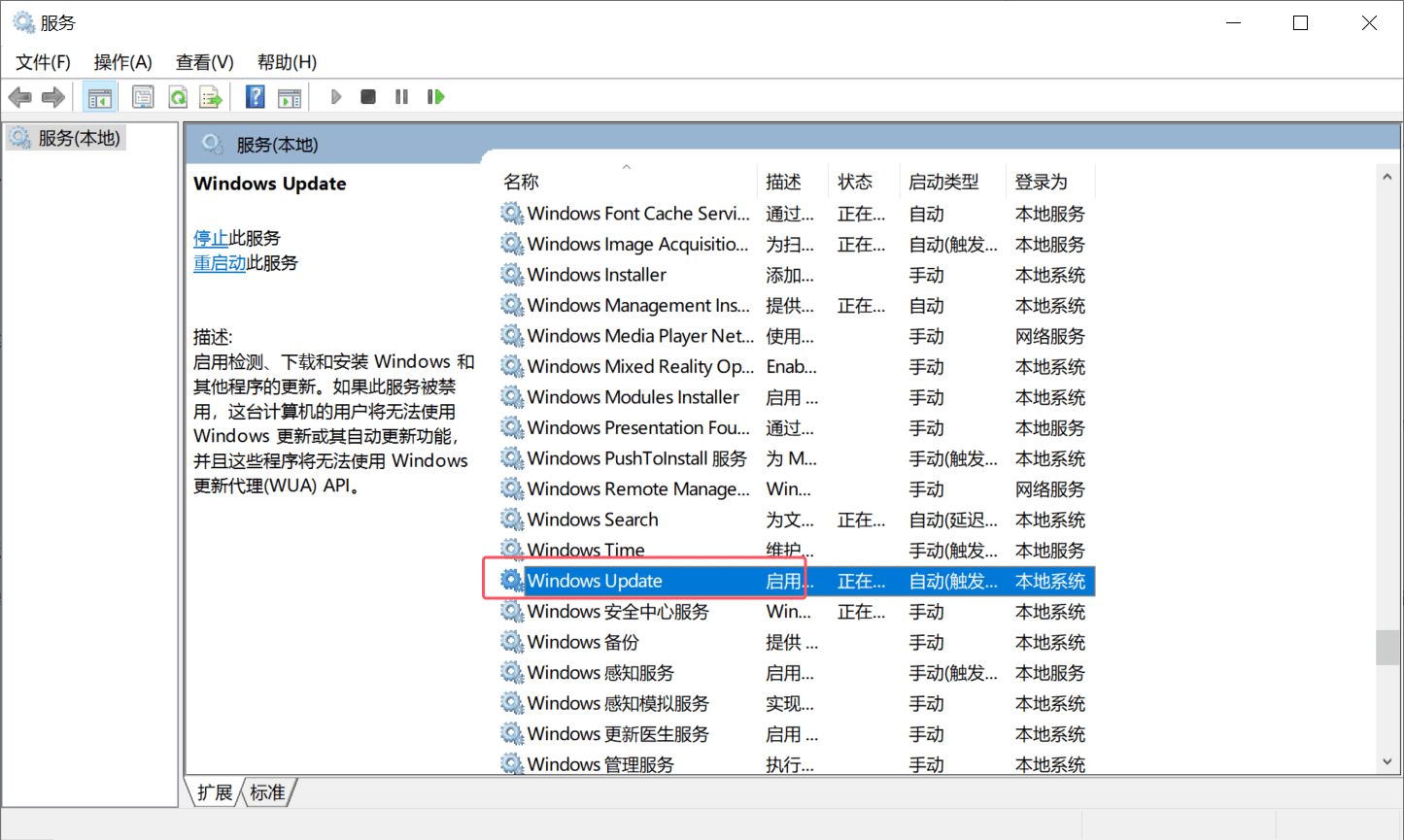
Task: Select Windows Image Acquisitio... service name
Action: tap(637, 245)
